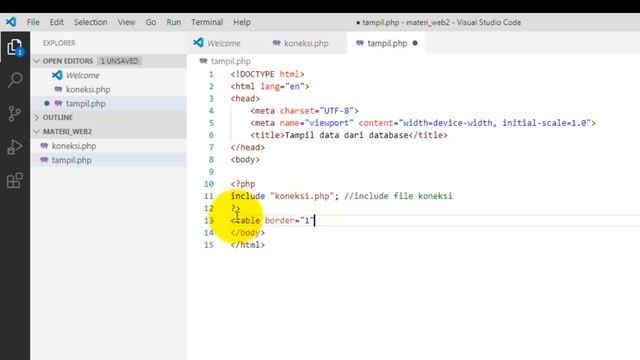Click the comment '//include file koneksi'
The width and height of the screenshot is (640, 360).
click(398, 196)
